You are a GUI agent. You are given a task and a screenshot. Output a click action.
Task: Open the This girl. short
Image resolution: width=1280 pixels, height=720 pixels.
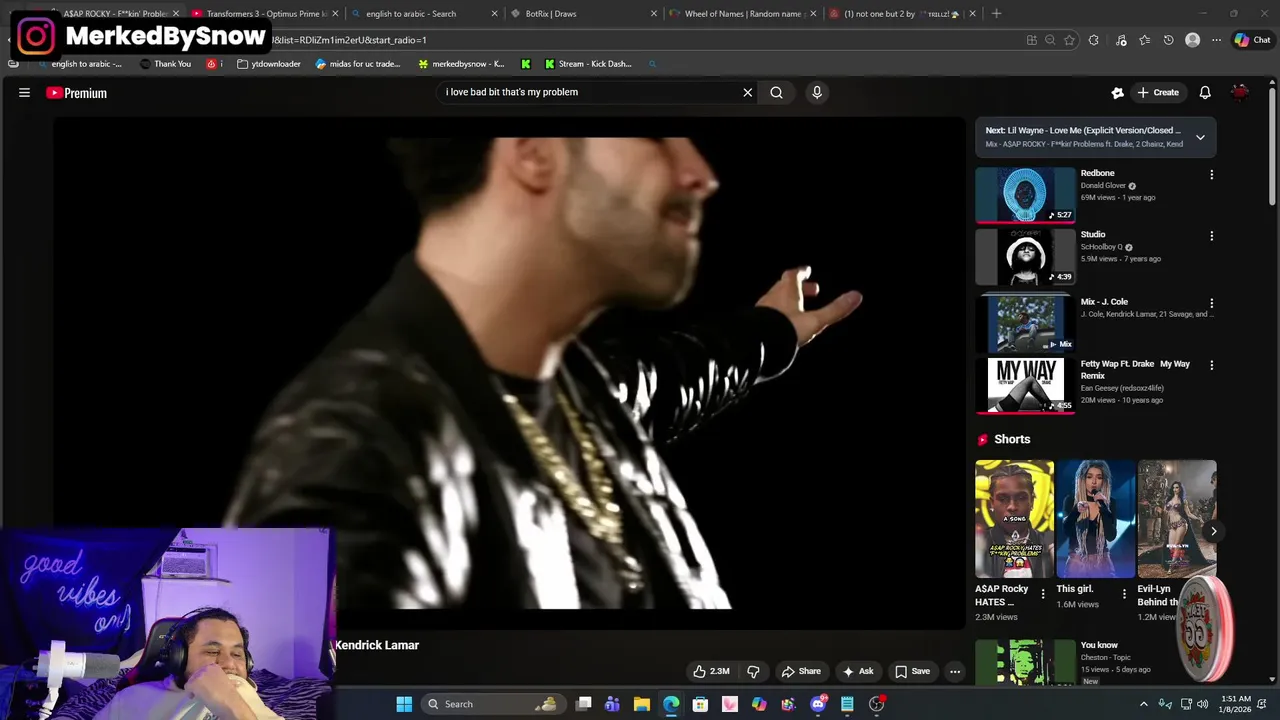coord(1096,519)
